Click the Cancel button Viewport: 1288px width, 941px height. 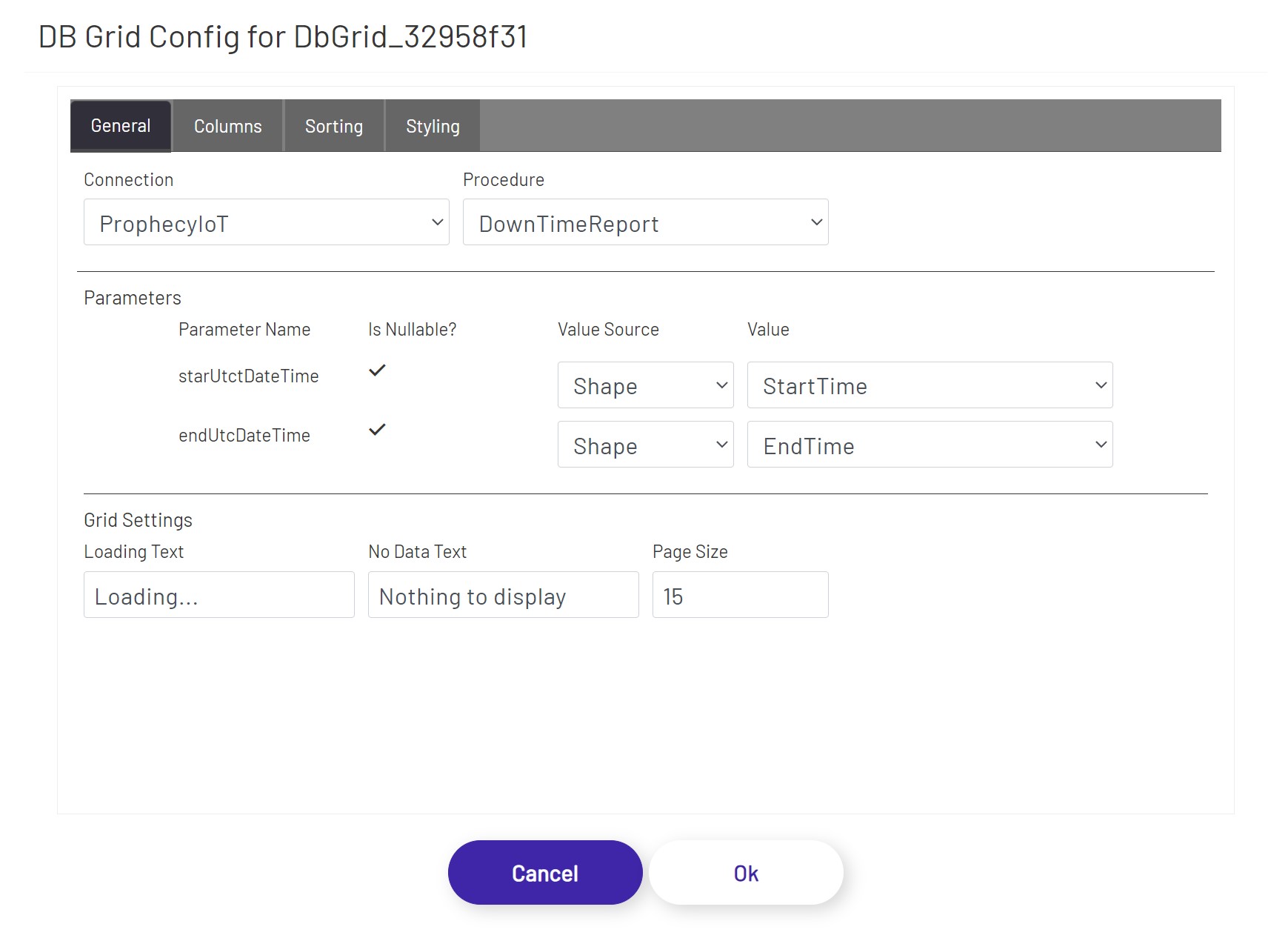click(x=544, y=872)
